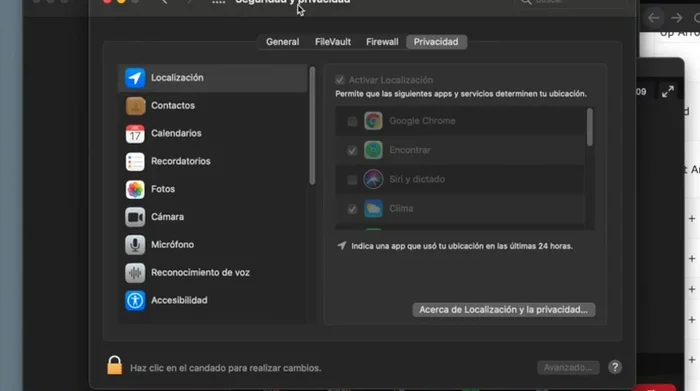Toggle Clima location checkbox
Viewport: 700px width, 391px height.
(352, 208)
